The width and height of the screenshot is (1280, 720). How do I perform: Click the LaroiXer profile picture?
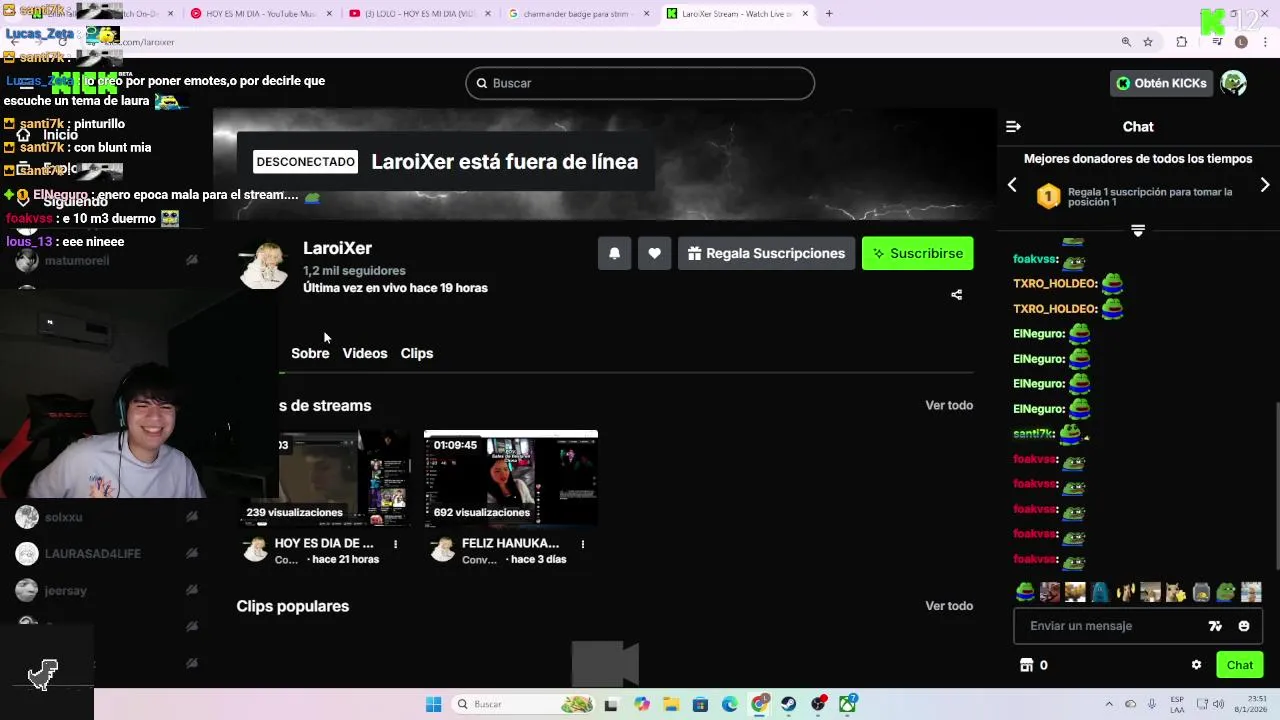pyautogui.click(x=264, y=266)
